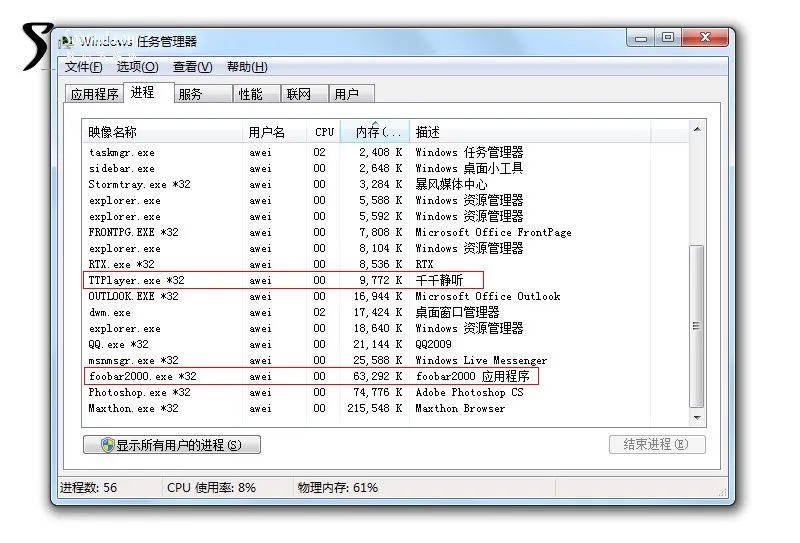
Task: Click the Maxthon Browser description
Action: pyautogui.click(x=460, y=408)
